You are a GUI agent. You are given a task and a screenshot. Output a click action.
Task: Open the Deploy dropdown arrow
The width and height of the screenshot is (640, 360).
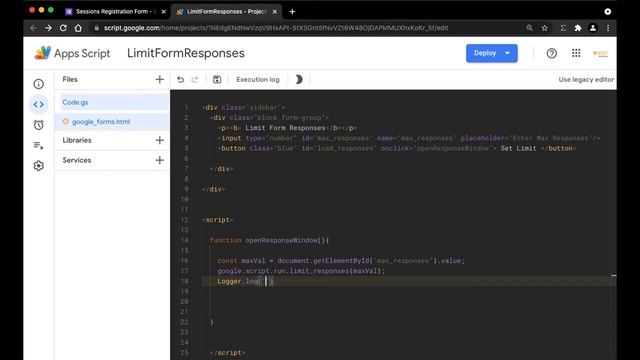pos(507,53)
